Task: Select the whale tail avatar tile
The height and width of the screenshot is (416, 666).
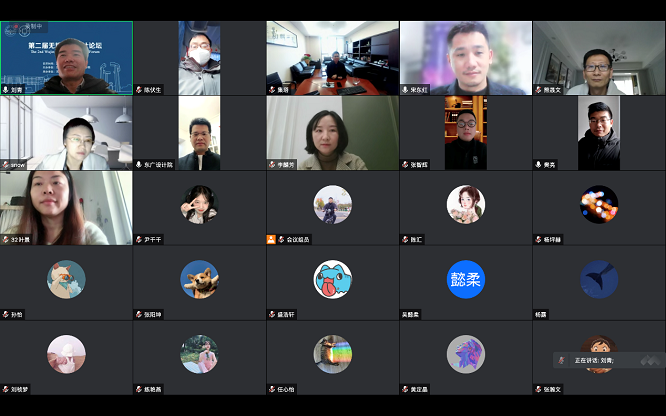Action: click(x=599, y=279)
